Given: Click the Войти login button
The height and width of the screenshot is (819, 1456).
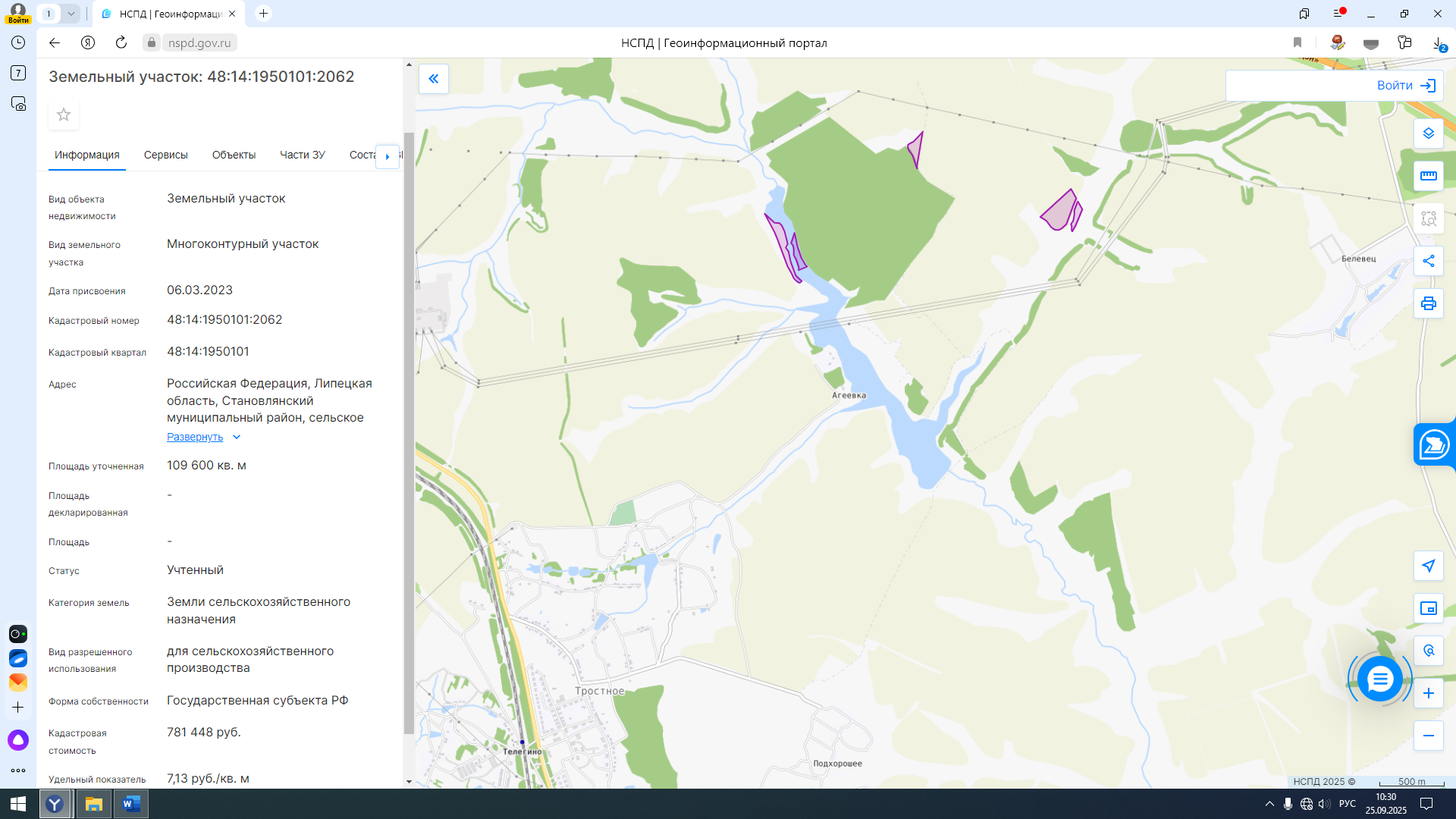Looking at the screenshot, I should point(1405,86).
